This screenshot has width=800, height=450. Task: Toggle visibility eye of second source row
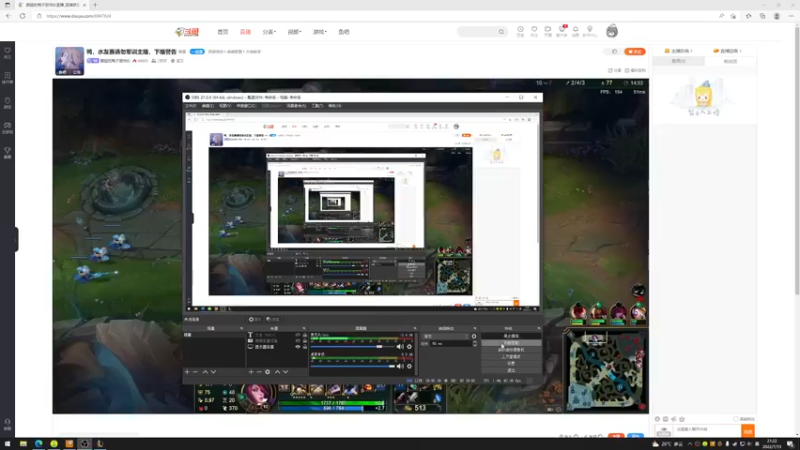(x=298, y=341)
